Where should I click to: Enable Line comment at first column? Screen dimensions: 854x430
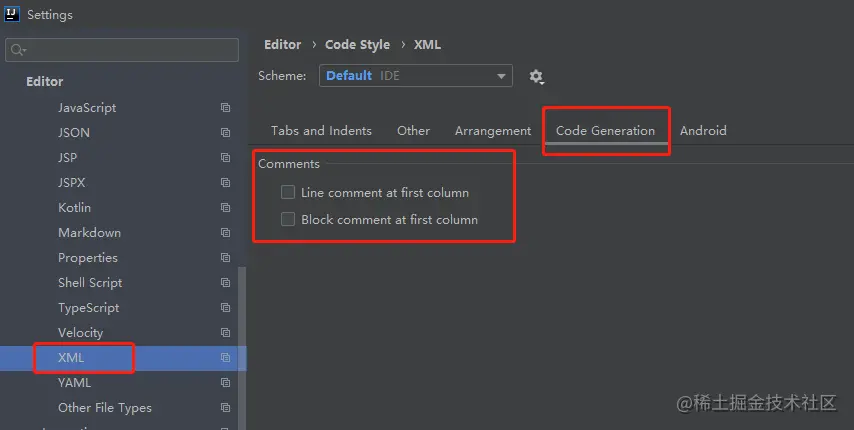[x=288, y=192]
